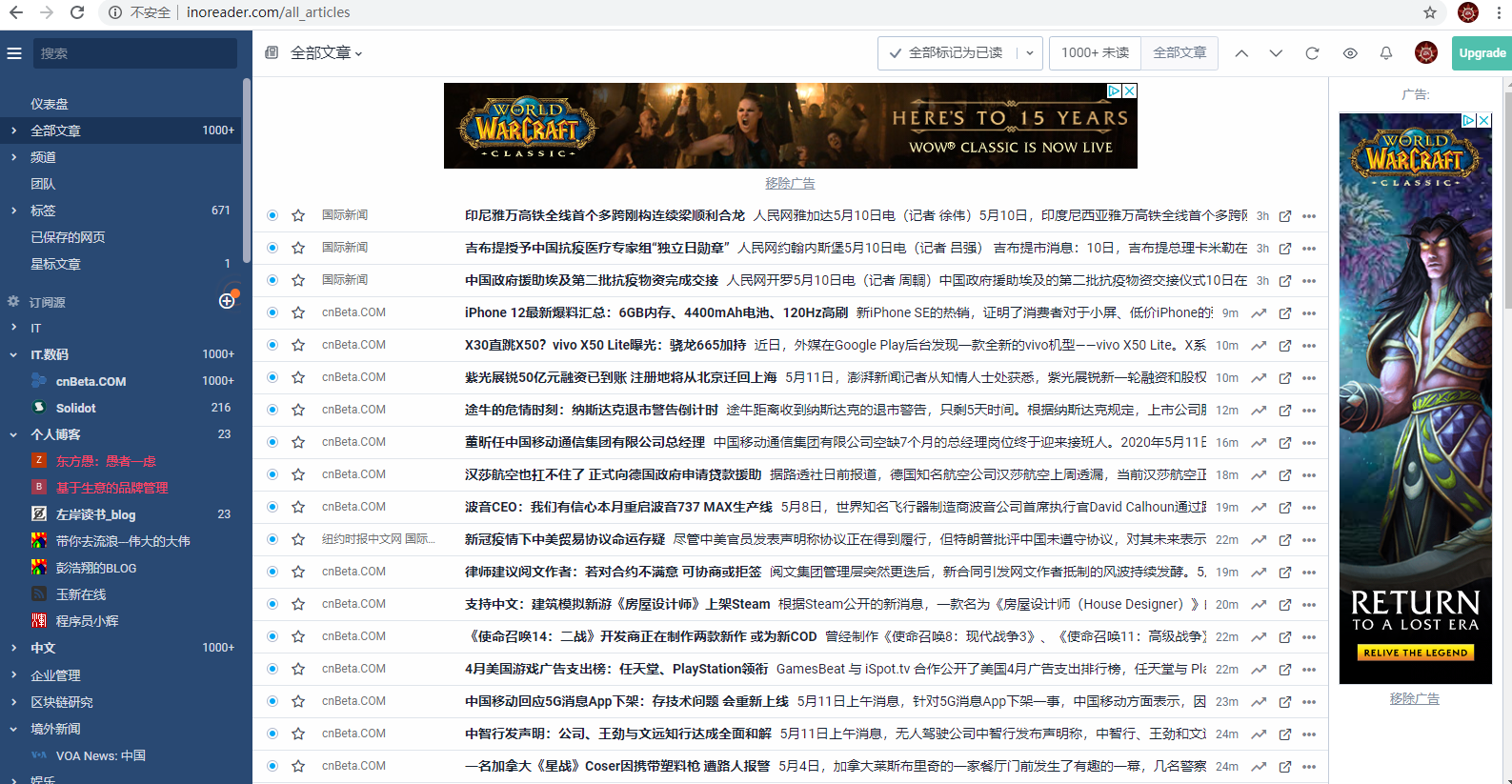Image resolution: width=1512 pixels, height=784 pixels.
Task: Toggle the hamburger sidebar menu
Action: click(14, 53)
